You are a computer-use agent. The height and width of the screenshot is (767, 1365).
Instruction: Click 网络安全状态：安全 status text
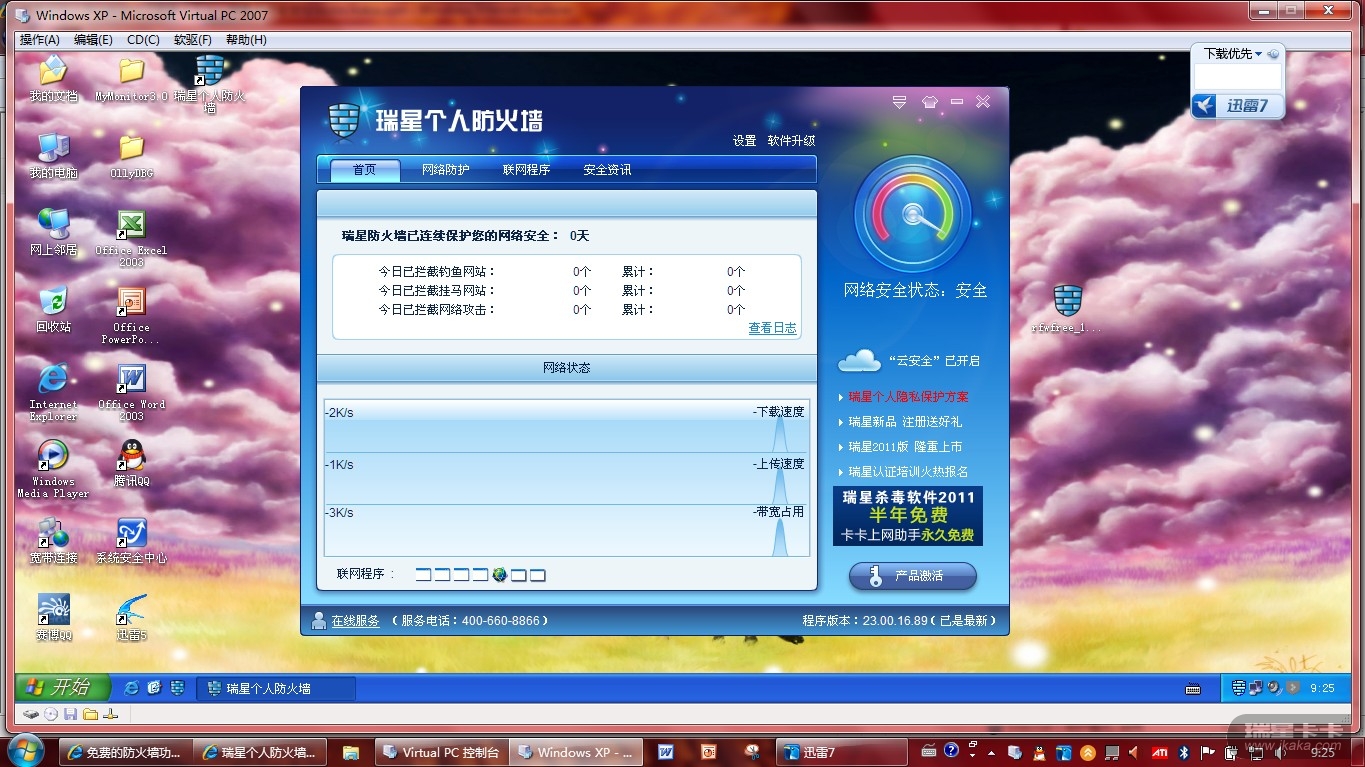coord(915,291)
